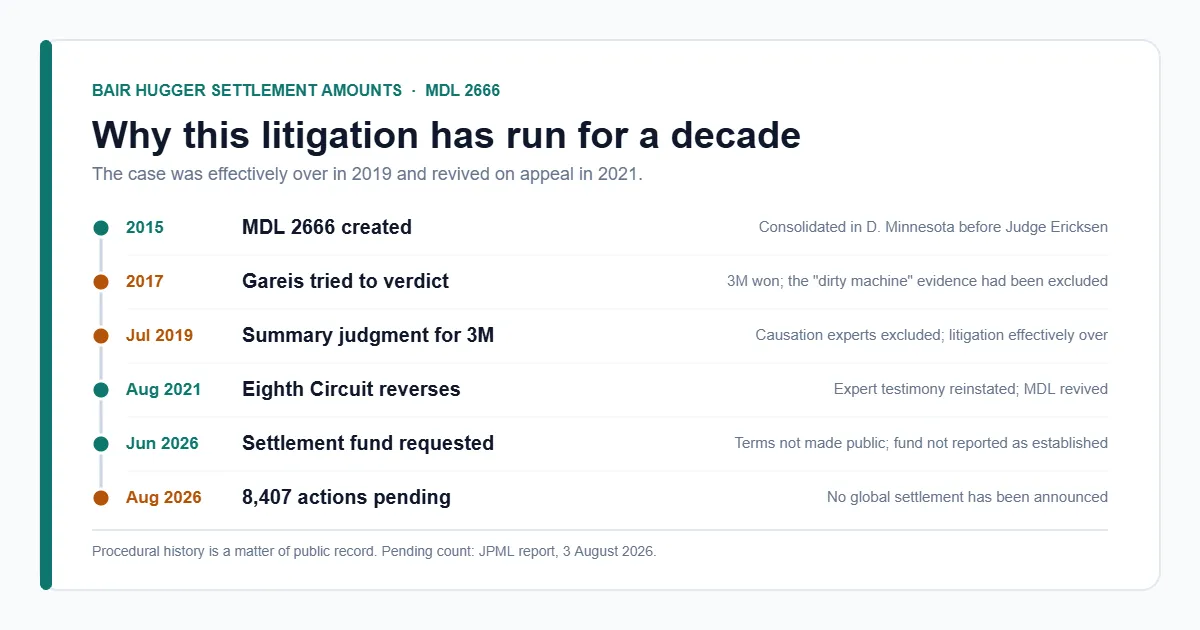Select the 2017 orange timeline dot

click(x=100, y=282)
